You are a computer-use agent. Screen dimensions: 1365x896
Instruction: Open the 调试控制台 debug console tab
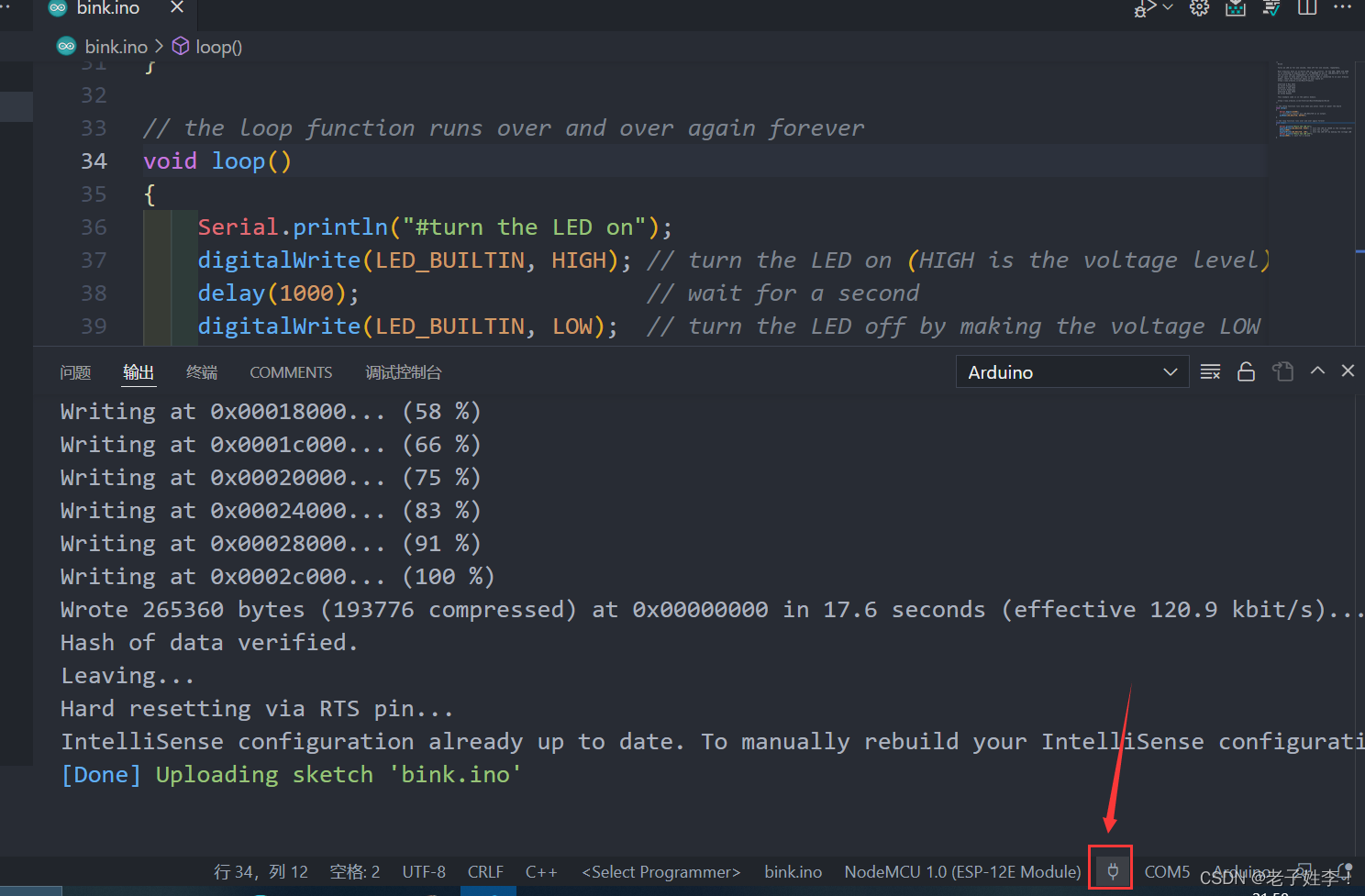[x=404, y=372]
